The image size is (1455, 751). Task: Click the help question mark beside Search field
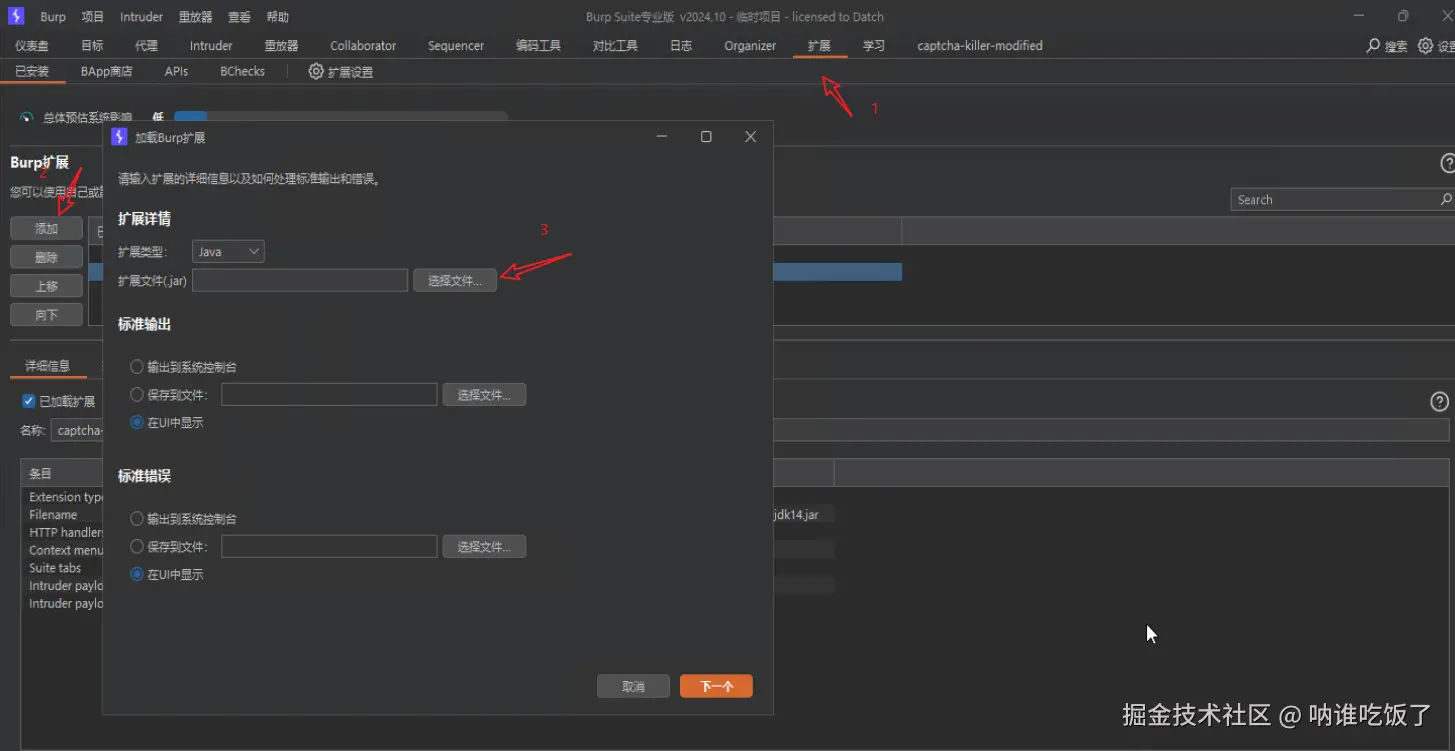click(1447, 163)
